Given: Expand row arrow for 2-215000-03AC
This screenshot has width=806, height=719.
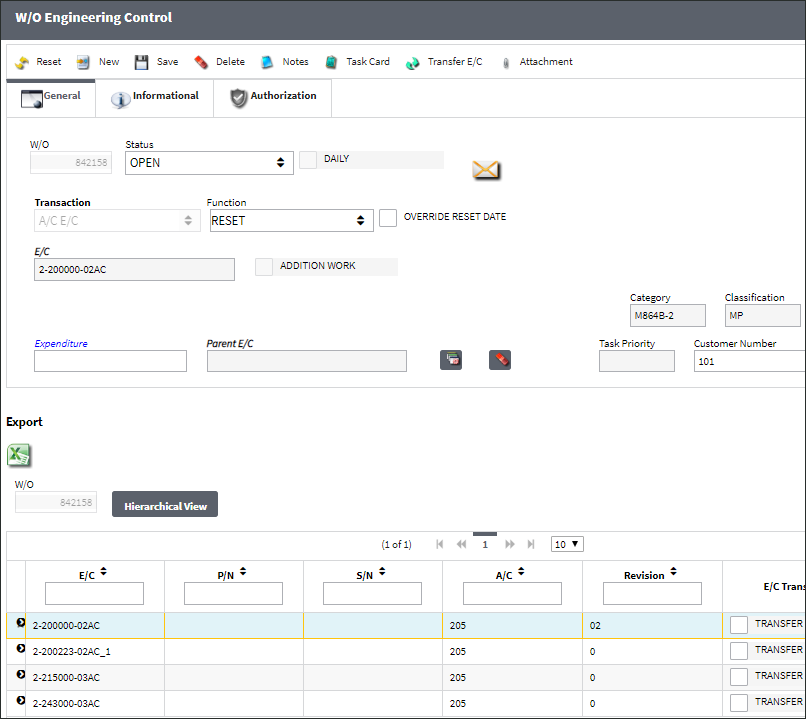Looking at the screenshot, I should click(21, 674).
